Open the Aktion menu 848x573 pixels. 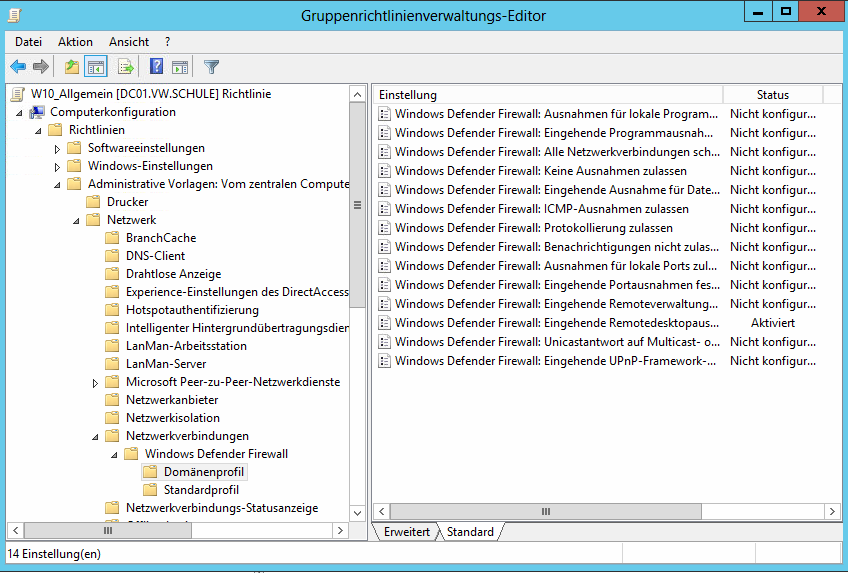[75, 42]
